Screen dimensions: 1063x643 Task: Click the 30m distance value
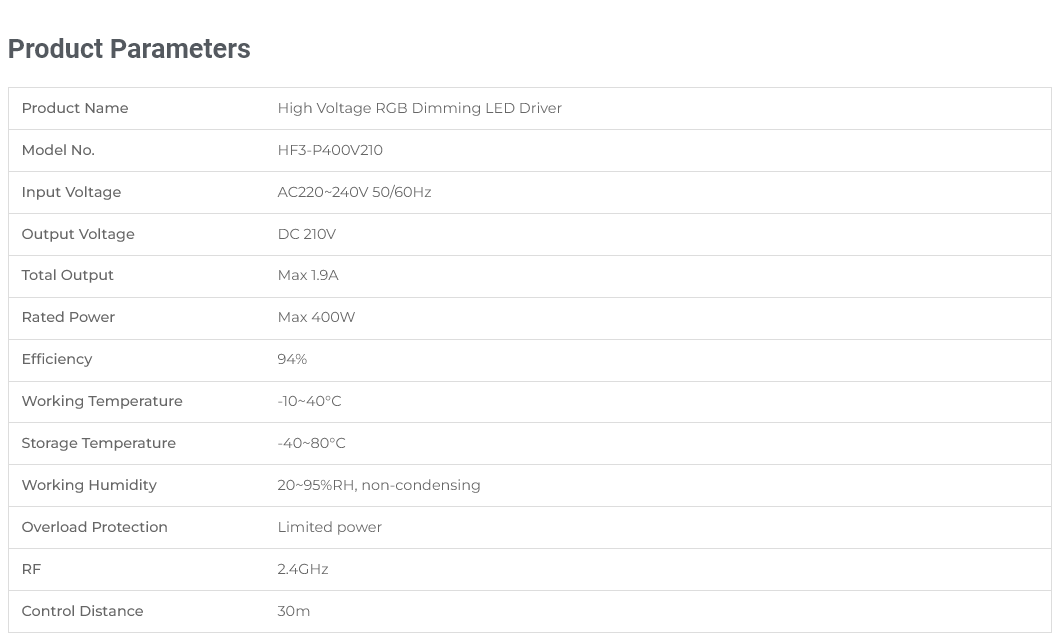(x=293, y=611)
